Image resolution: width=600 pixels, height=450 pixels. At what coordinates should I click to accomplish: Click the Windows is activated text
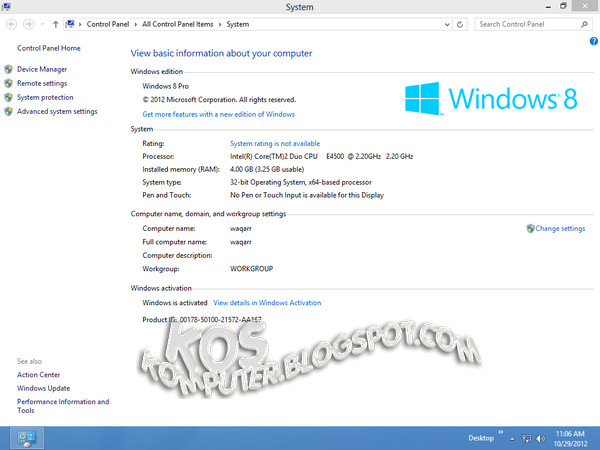pos(174,303)
